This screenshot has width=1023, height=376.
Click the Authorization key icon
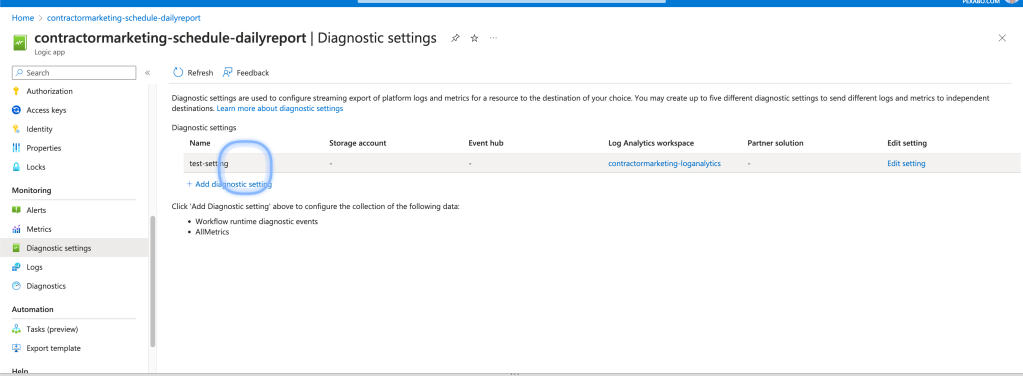(16, 91)
